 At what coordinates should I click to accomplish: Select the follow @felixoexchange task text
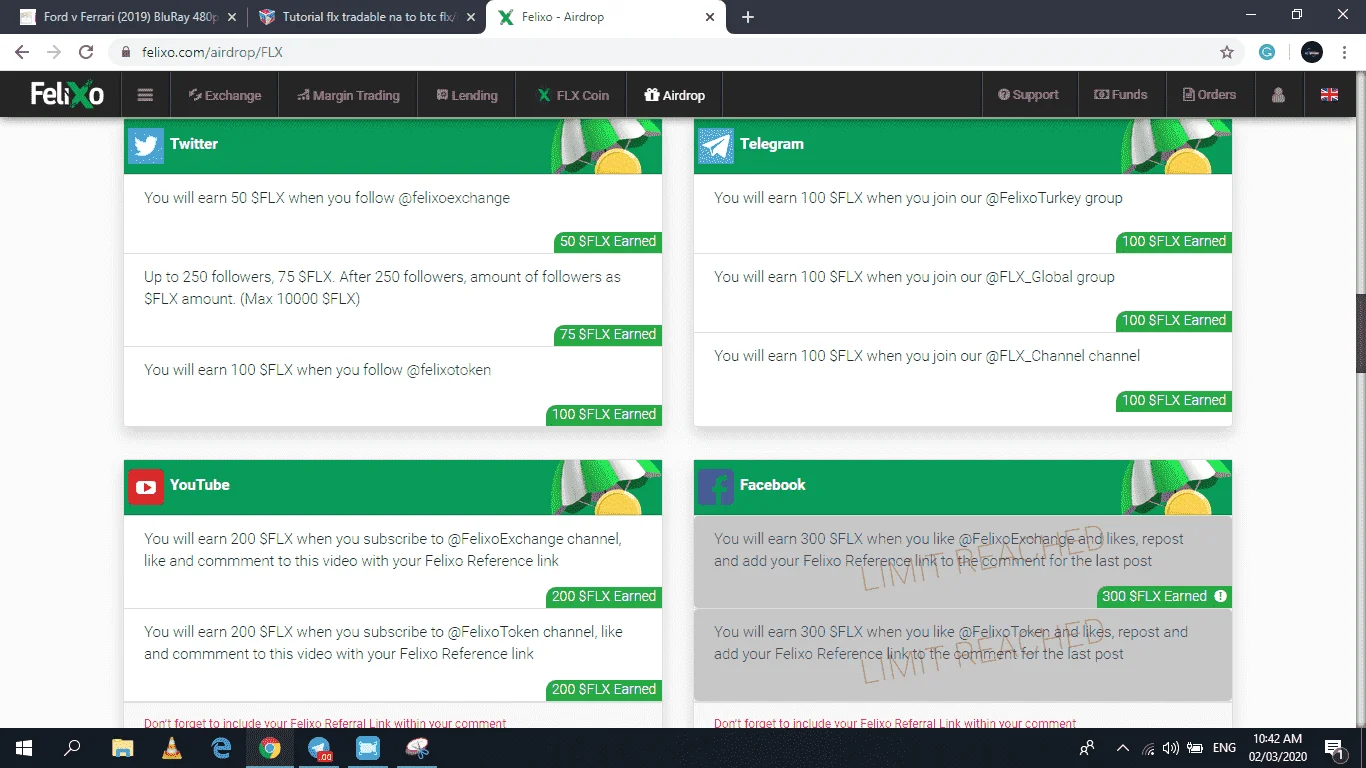[x=327, y=198]
